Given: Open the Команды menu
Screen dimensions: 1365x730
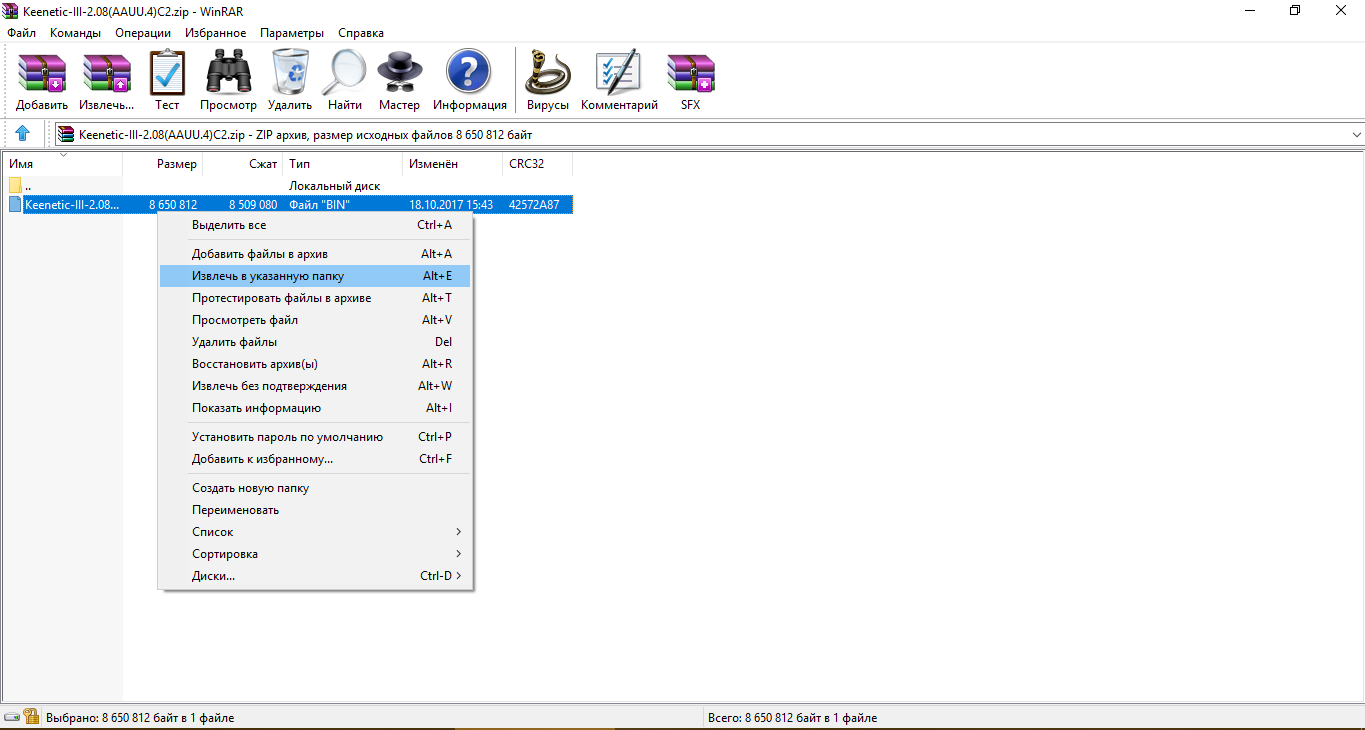Looking at the screenshot, I should click(x=75, y=33).
